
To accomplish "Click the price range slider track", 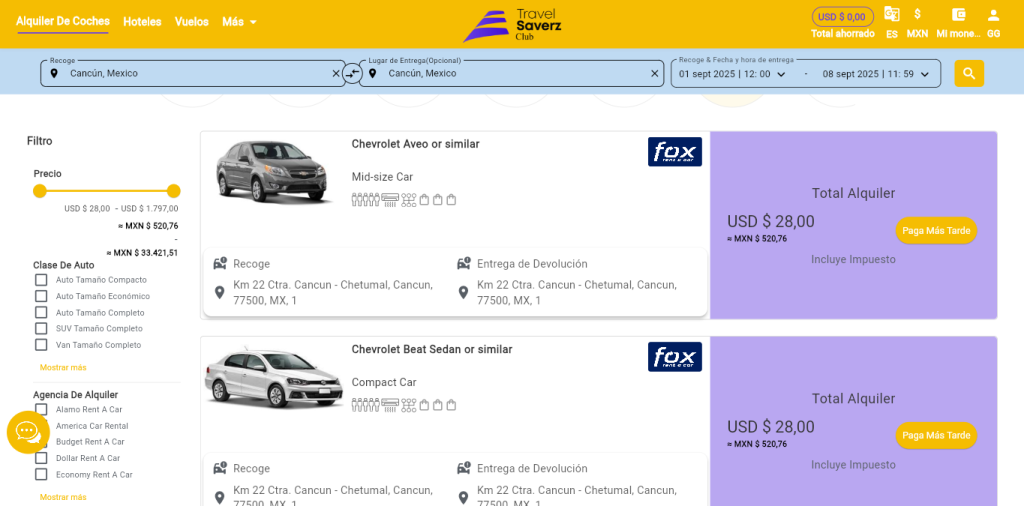I will [106, 191].
